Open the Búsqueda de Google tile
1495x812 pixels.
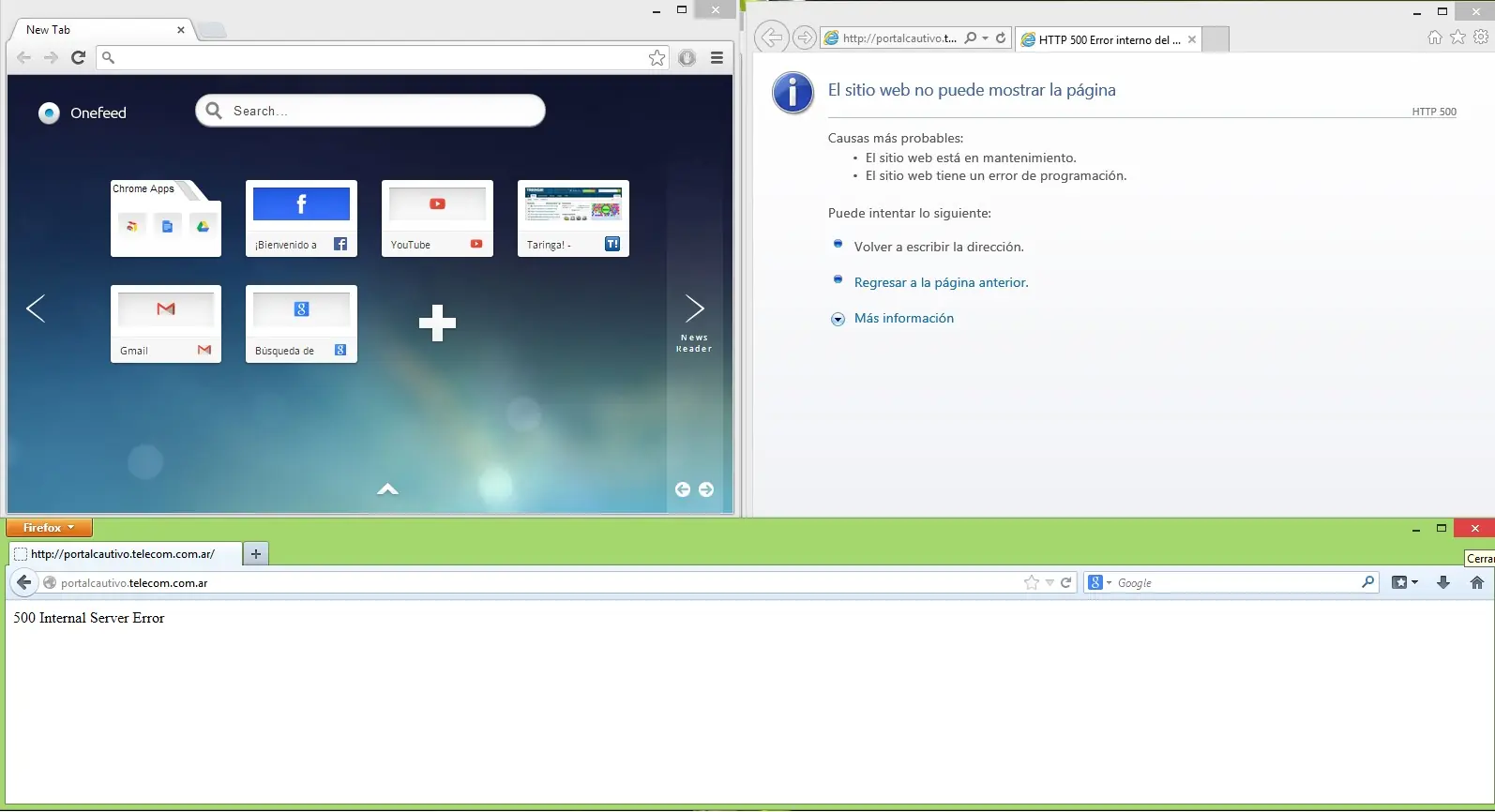click(x=301, y=323)
